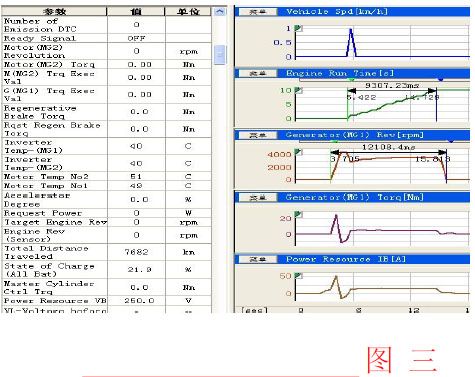Screen dimensions: 475x377
Task: Select blue end cursor marker above Engine Run Time graph
Action: 441,80
